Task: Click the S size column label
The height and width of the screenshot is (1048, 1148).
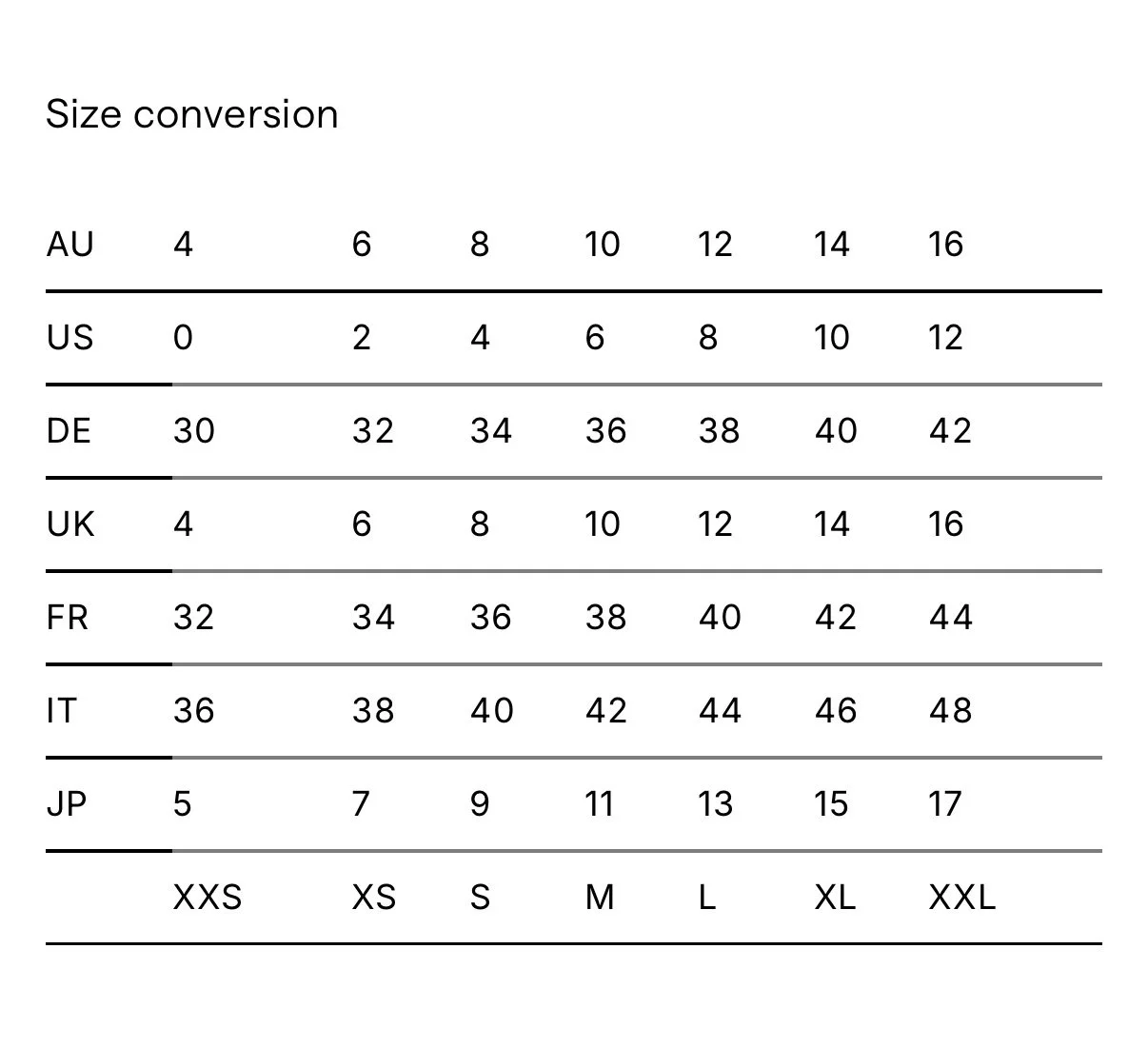Action: coord(481,898)
